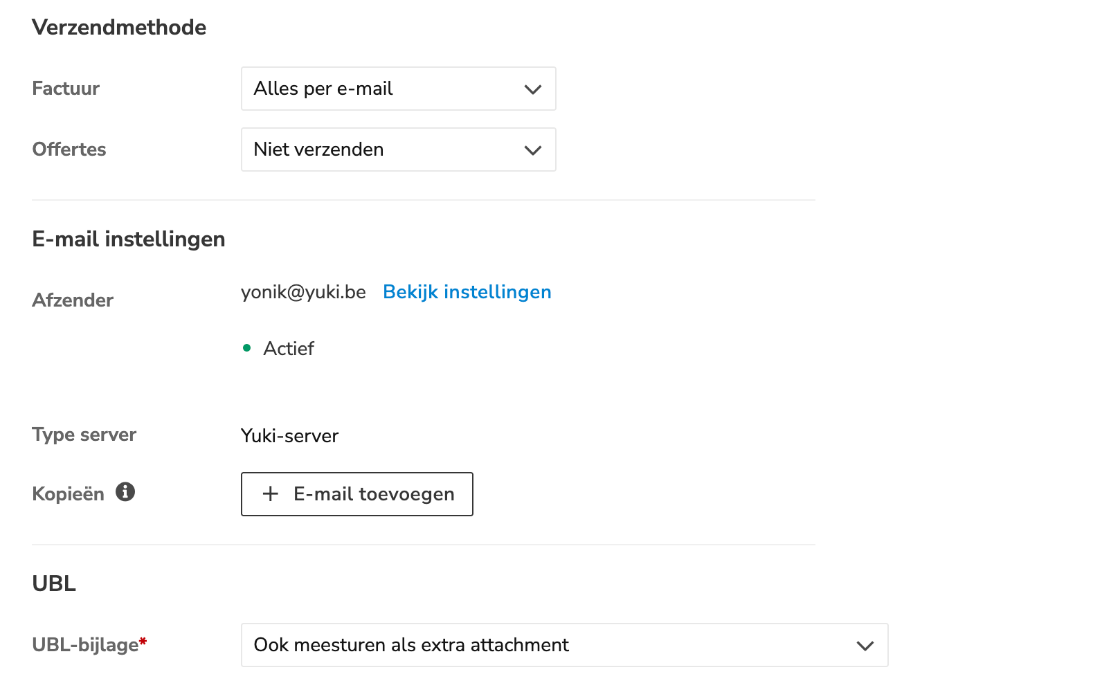Click the 'UBL-bijlage' label
The width and height of the screenshot is (1120, 681).
pos(85,645)
